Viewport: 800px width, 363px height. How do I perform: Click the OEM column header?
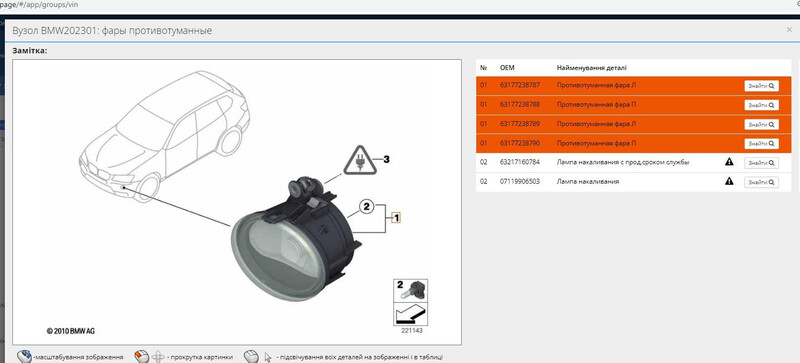click(507, 67)
